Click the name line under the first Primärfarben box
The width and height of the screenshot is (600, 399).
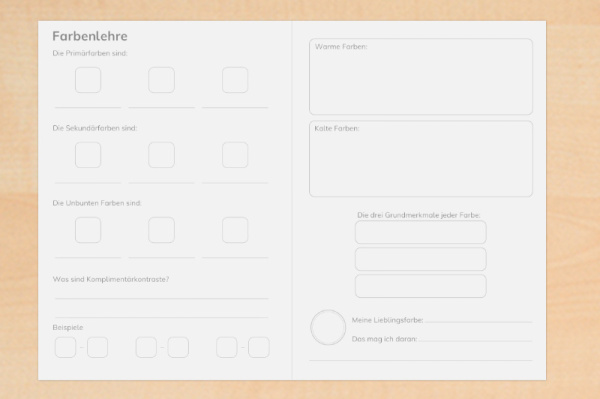[x=88, y=107]
